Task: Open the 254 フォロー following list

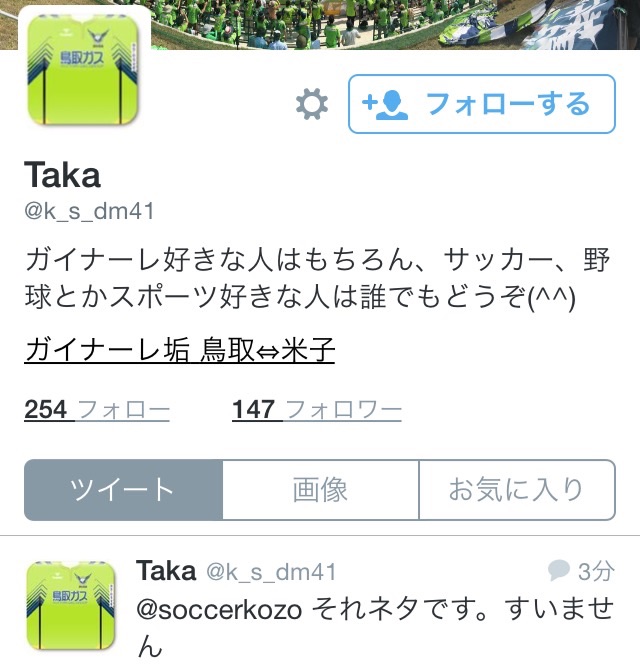Action: [97, 410]
